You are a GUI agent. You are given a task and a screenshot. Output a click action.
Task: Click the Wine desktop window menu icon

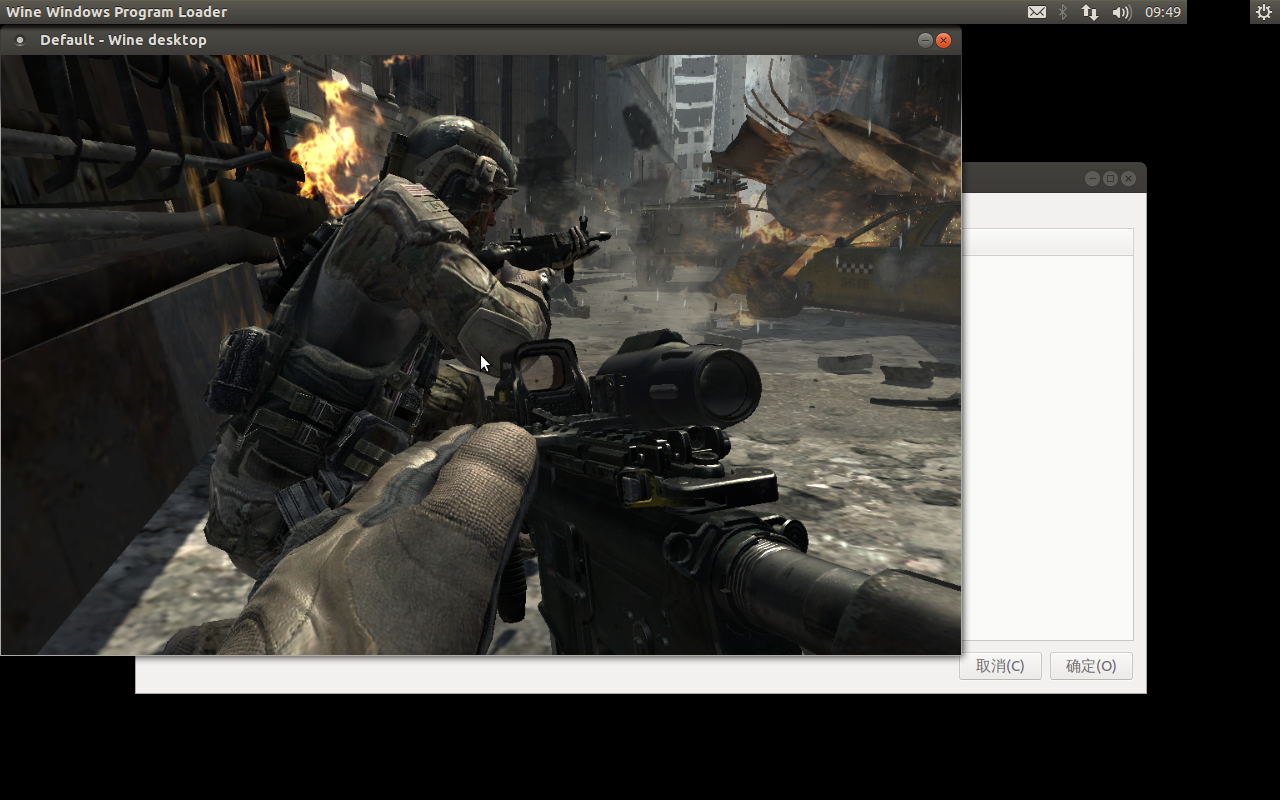pos(19,41)
